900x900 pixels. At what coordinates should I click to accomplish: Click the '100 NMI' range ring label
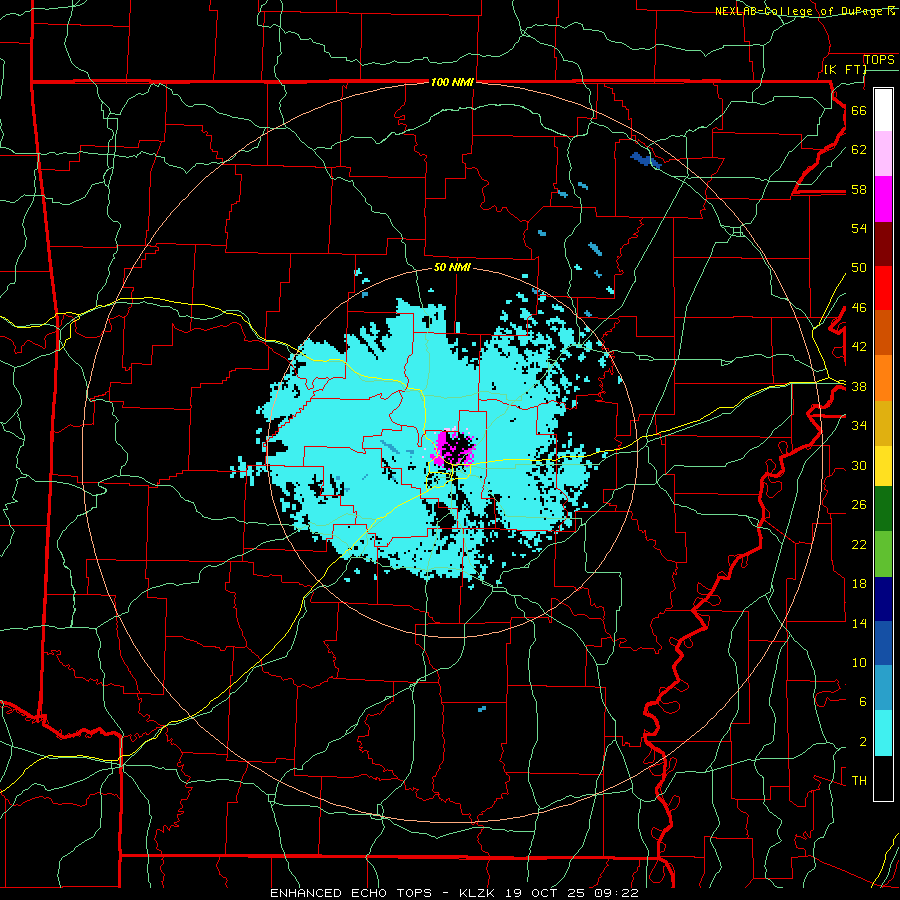pyautogui.click(x=452, y=82)
